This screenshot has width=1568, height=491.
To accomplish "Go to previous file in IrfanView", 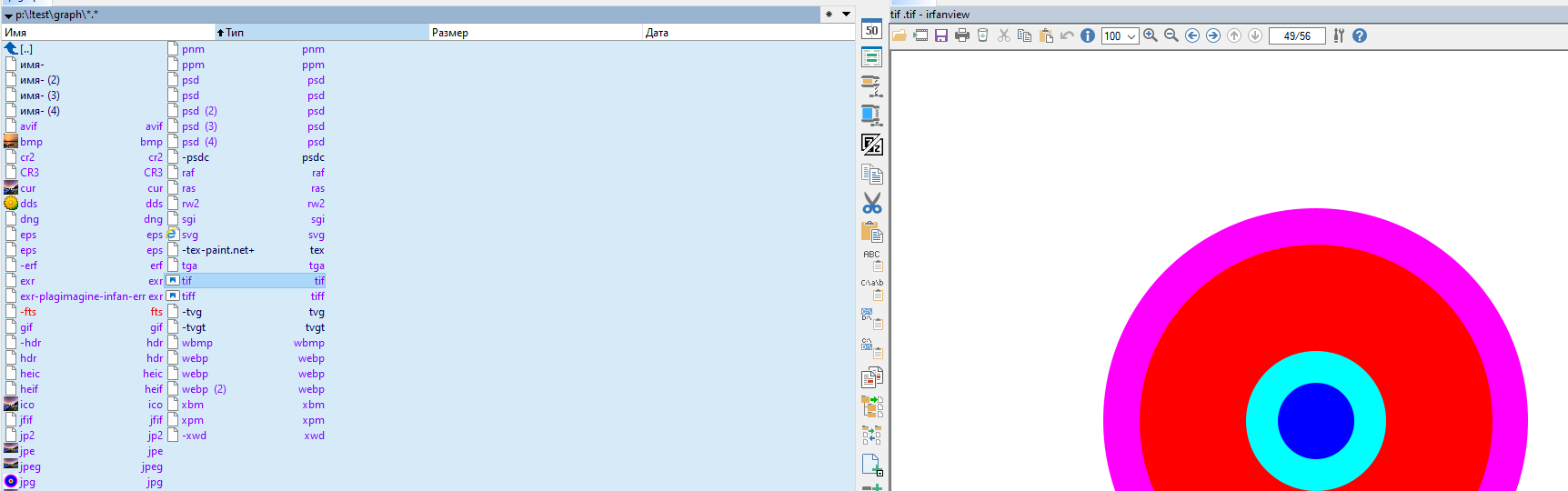I will 1192,35.
